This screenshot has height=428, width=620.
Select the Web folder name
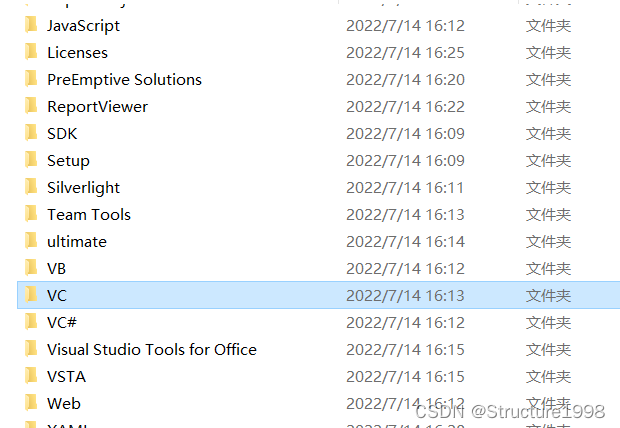64,403
